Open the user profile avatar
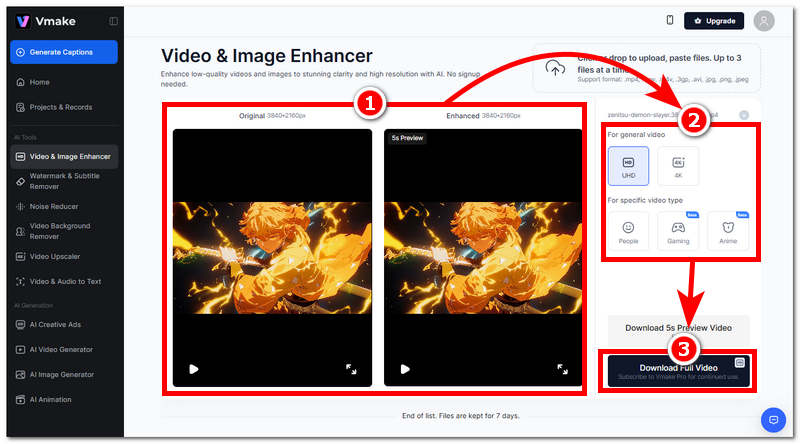The width and height of the screenshot is (800, 444). click(764, 21)
